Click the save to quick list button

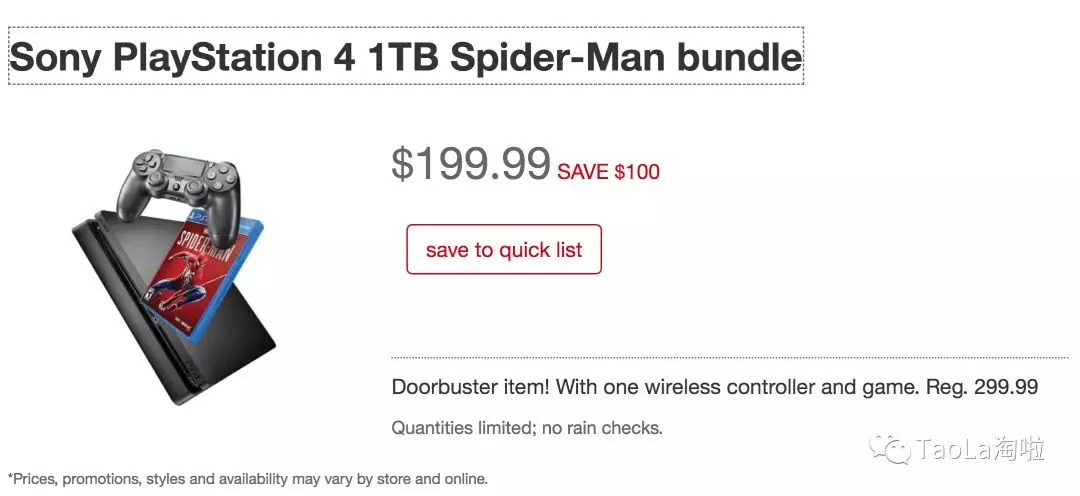pyautogui.click(x=503, y=249)
